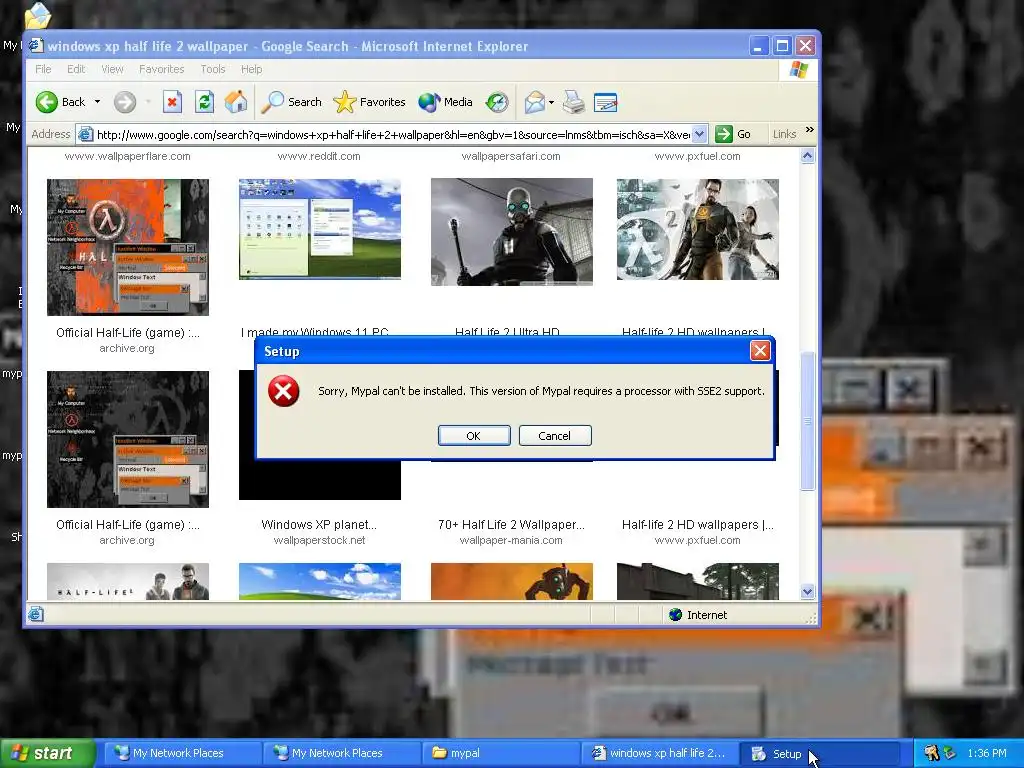Go to the Home page icon

[236, 102]
